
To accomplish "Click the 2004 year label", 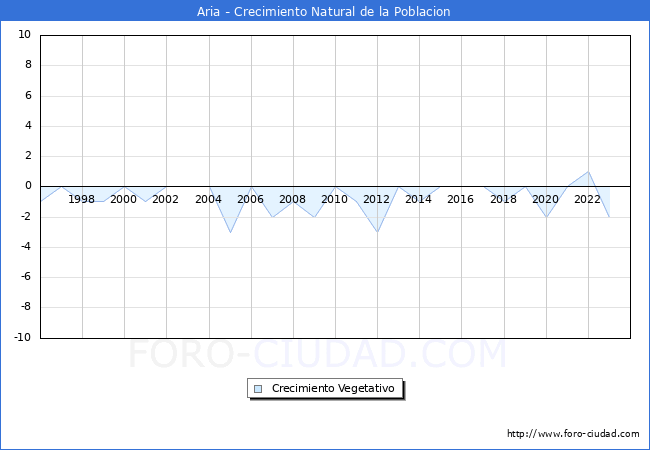I will pos(208,199).
